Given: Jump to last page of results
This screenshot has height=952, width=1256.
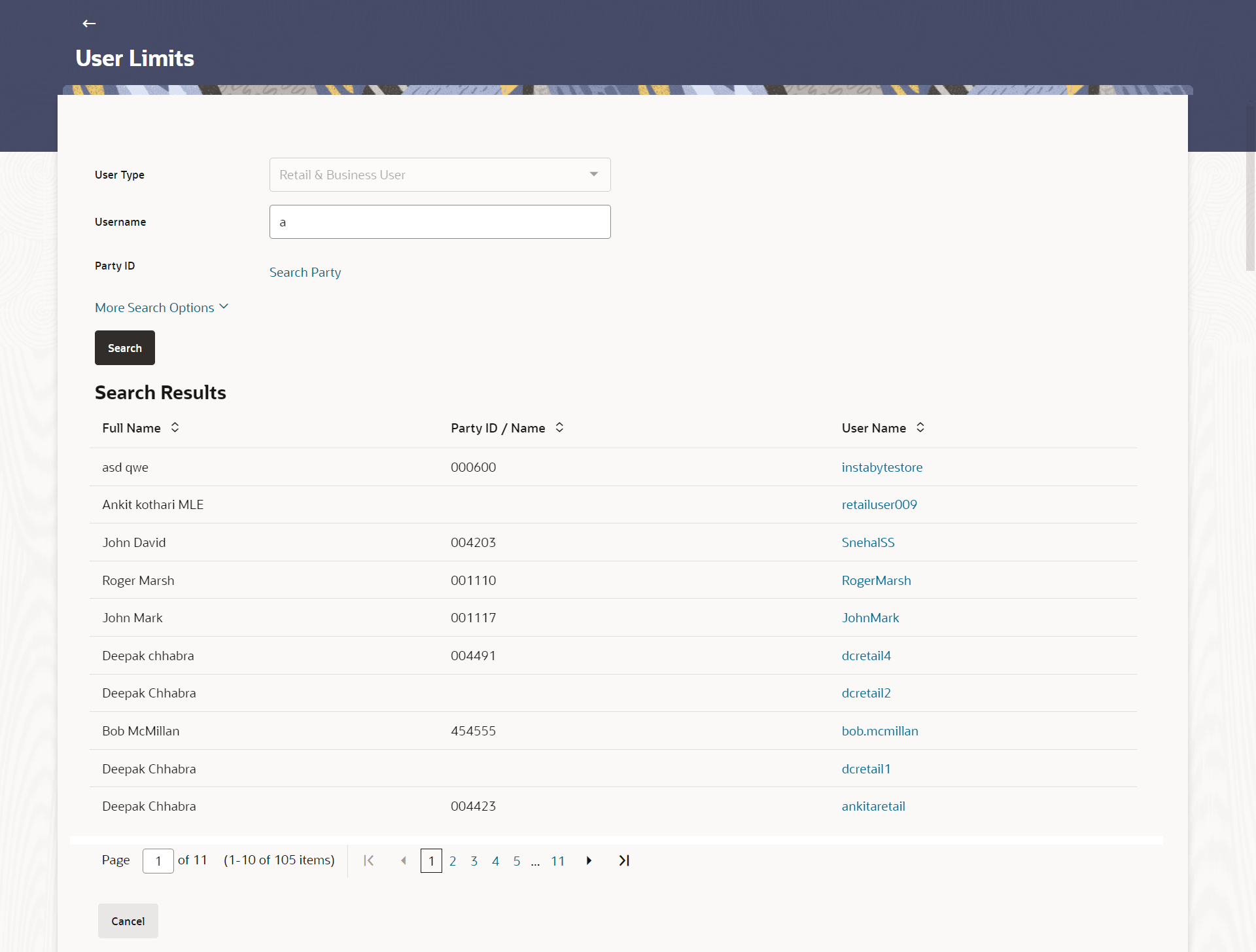Looking at the screenshot, I should click(624, 860).
